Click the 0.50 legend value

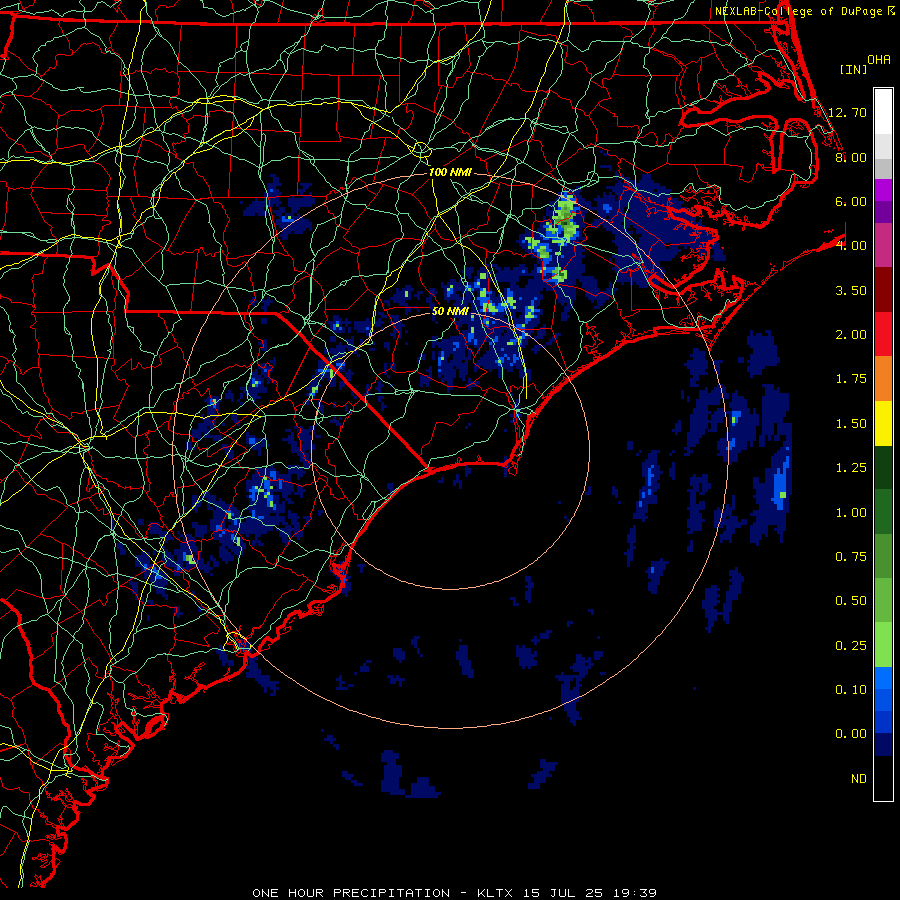tap(851, 601)
